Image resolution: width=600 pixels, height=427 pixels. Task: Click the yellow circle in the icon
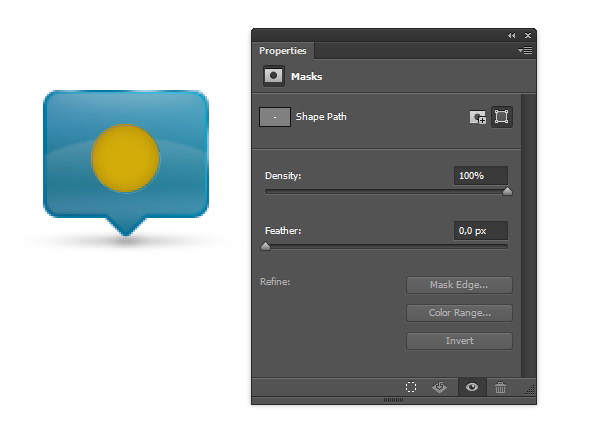[x=126, y=158]
